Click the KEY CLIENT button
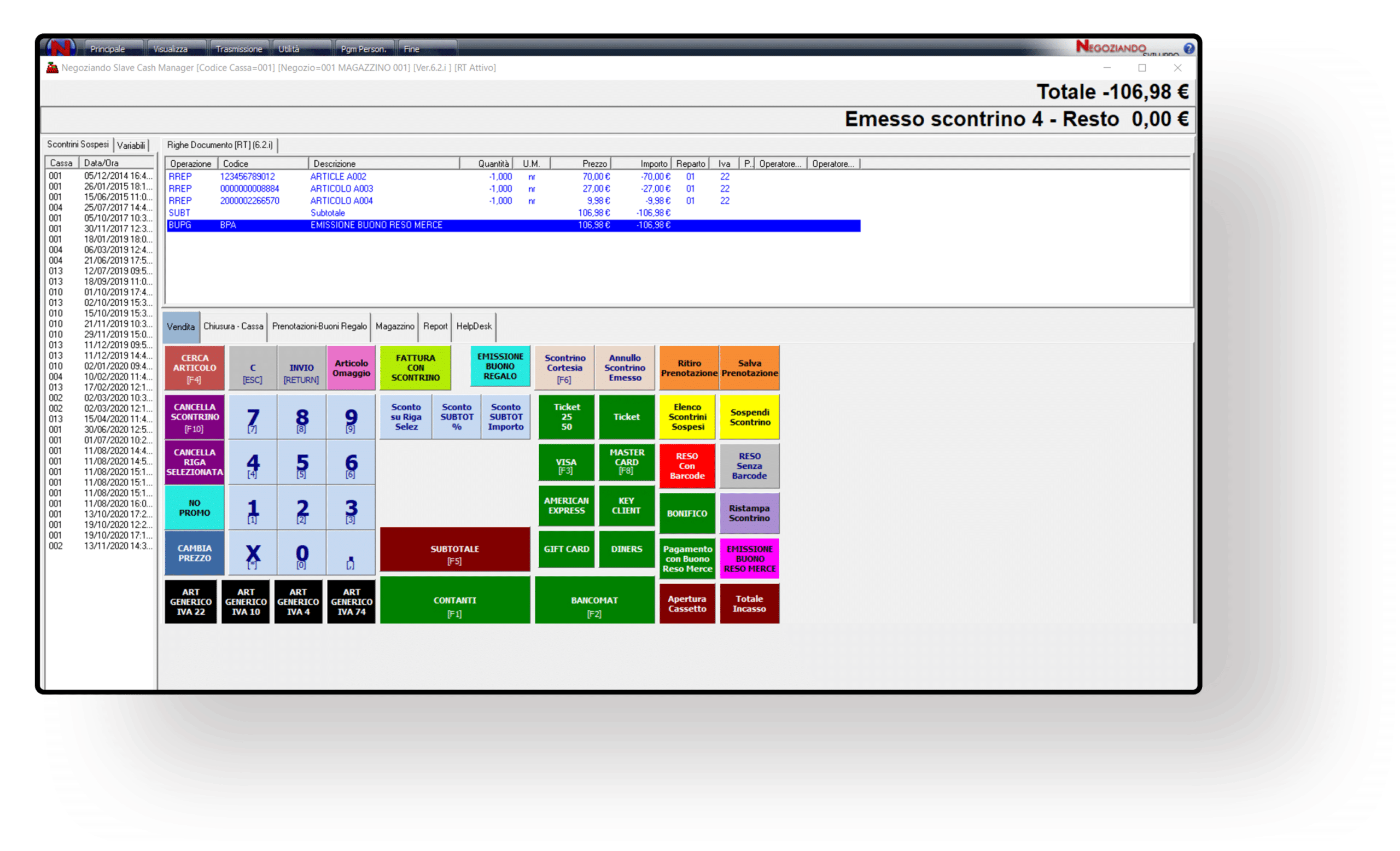Screen dimensions: 1400x851 click(627, 505)
